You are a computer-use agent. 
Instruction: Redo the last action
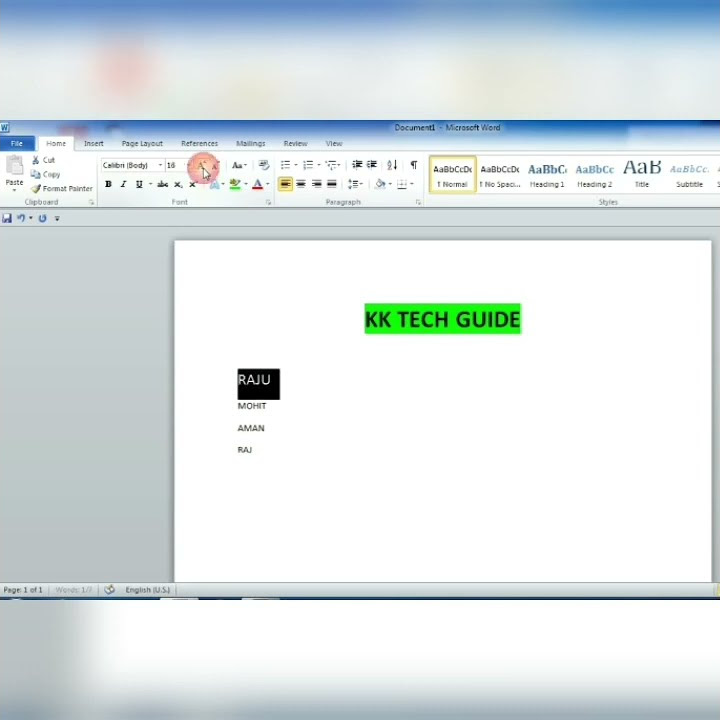tap(42, 218)
